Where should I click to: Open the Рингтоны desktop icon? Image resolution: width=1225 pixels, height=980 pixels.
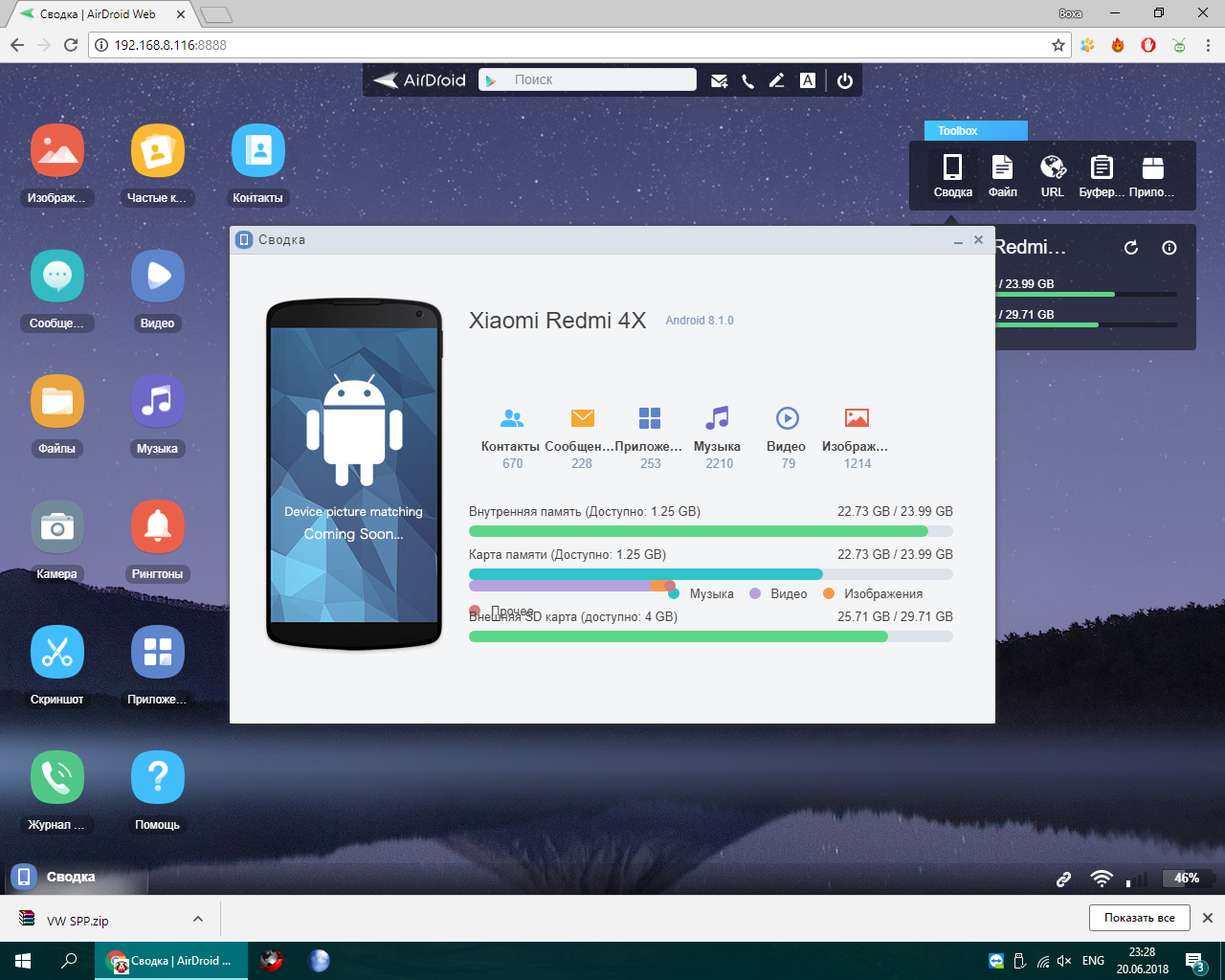point(158,527)
